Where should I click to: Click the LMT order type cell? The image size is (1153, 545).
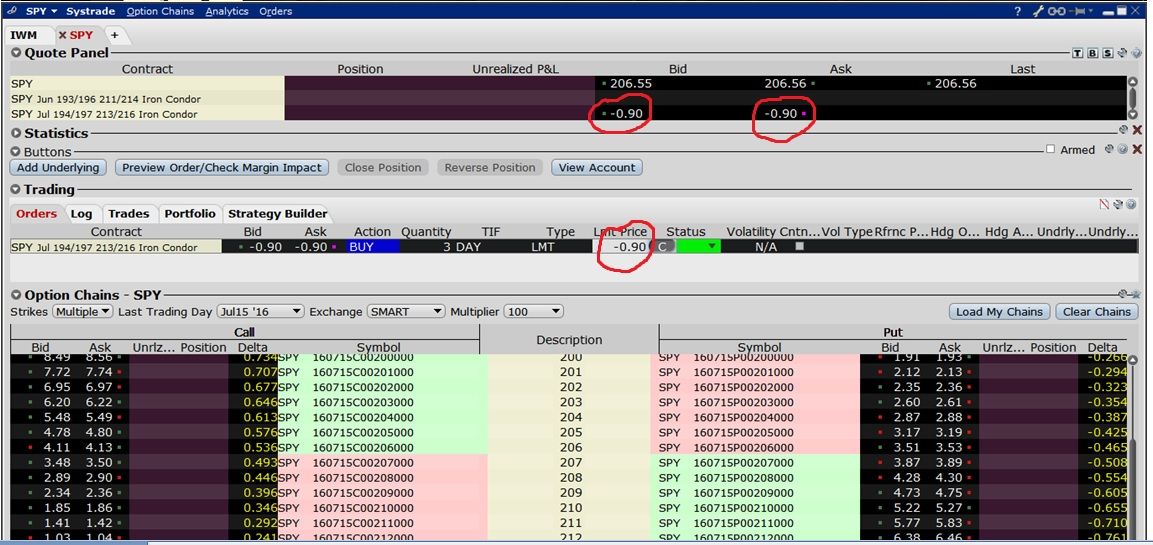543,247
